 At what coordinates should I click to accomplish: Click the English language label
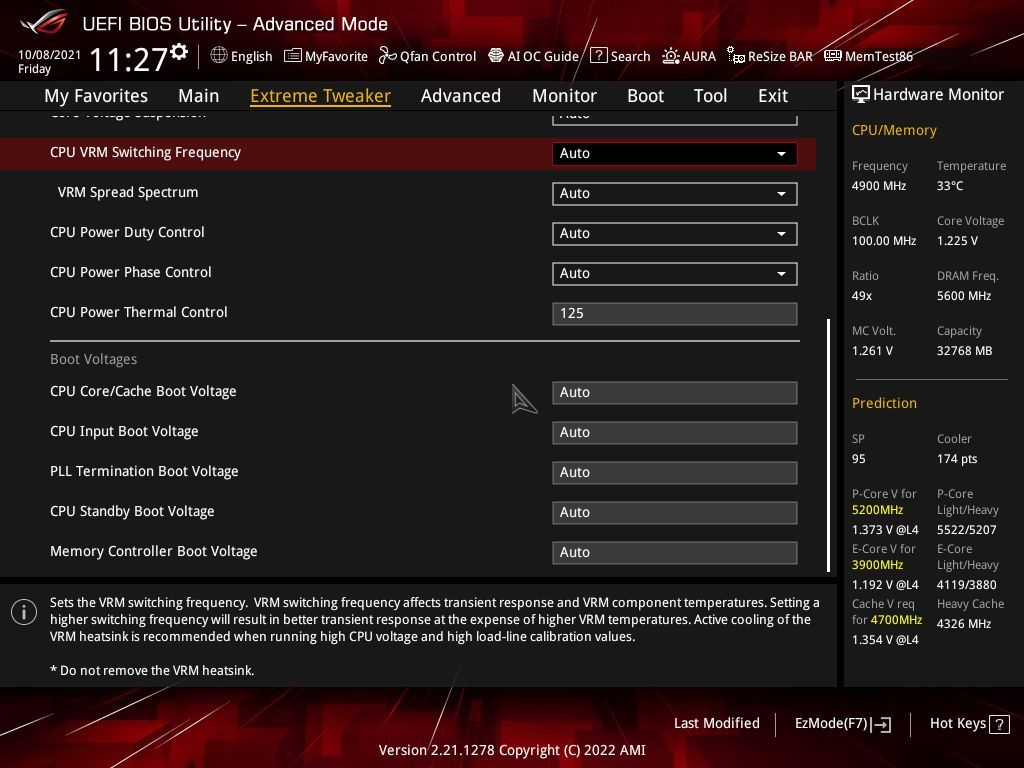[251, 56]
